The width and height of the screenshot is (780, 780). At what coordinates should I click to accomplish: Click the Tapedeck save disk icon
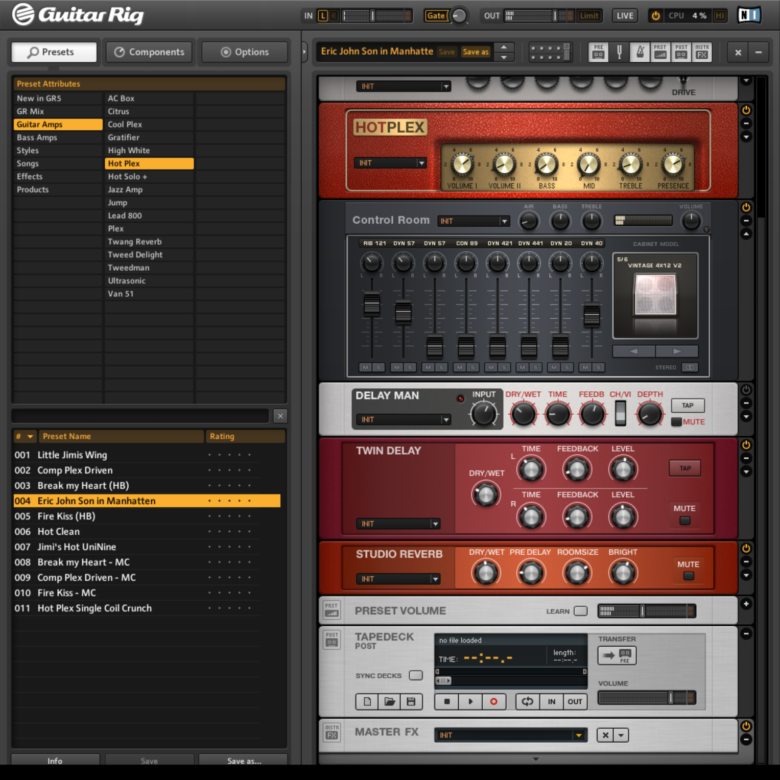pyautogui.click(x=410, y=702)
